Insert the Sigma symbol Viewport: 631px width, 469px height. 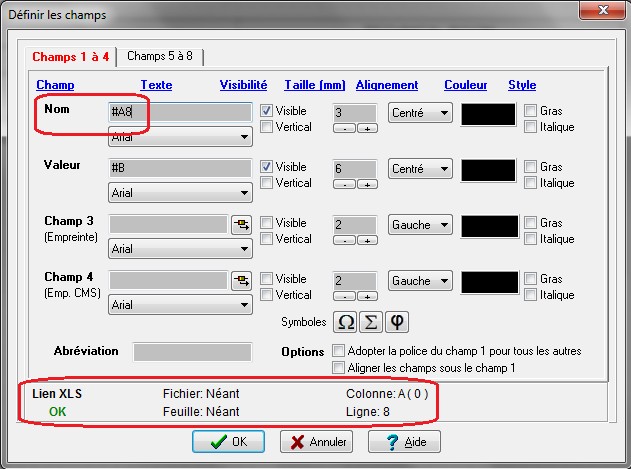370,322
